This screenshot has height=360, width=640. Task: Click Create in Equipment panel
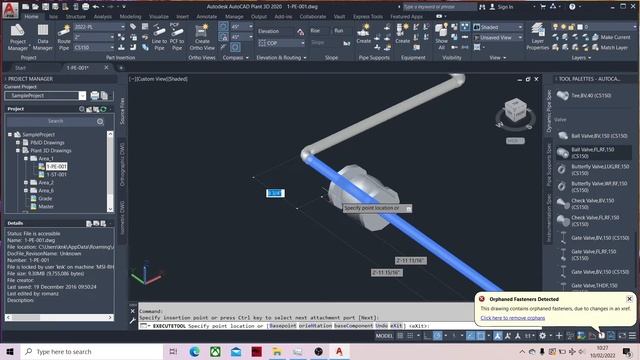[402, 33]
